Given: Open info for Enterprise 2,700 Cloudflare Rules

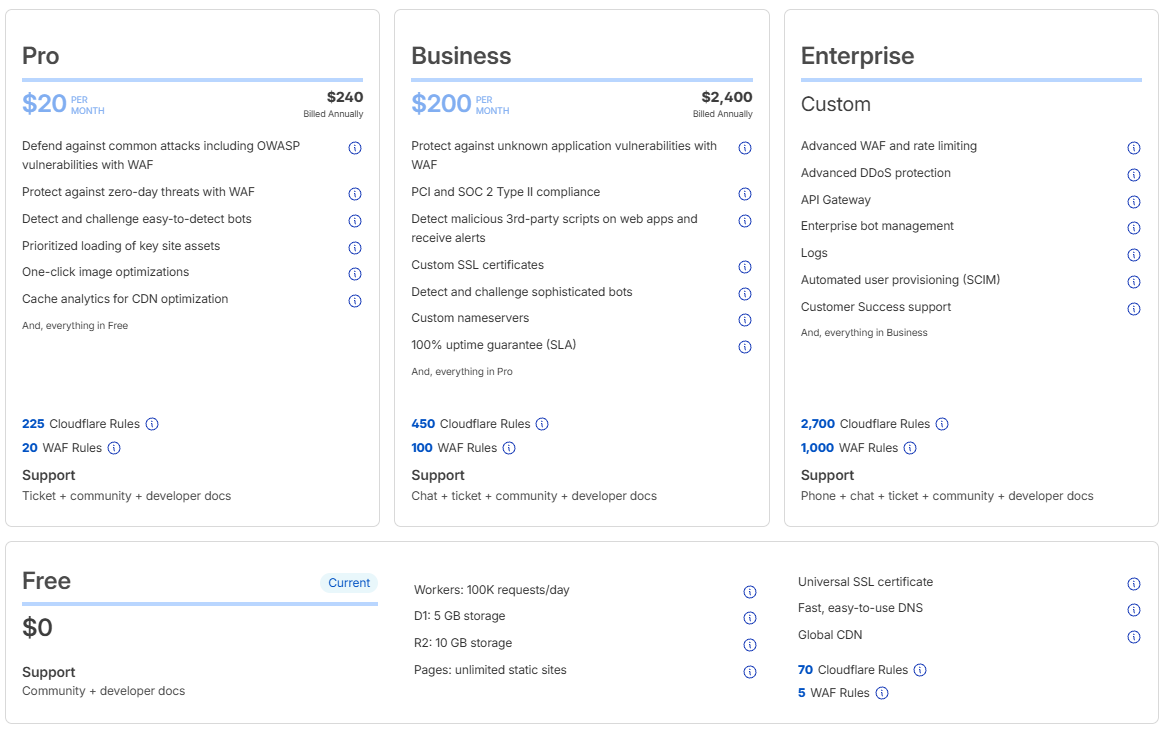Looking at the screenshot, I should (x=942, y=424).
